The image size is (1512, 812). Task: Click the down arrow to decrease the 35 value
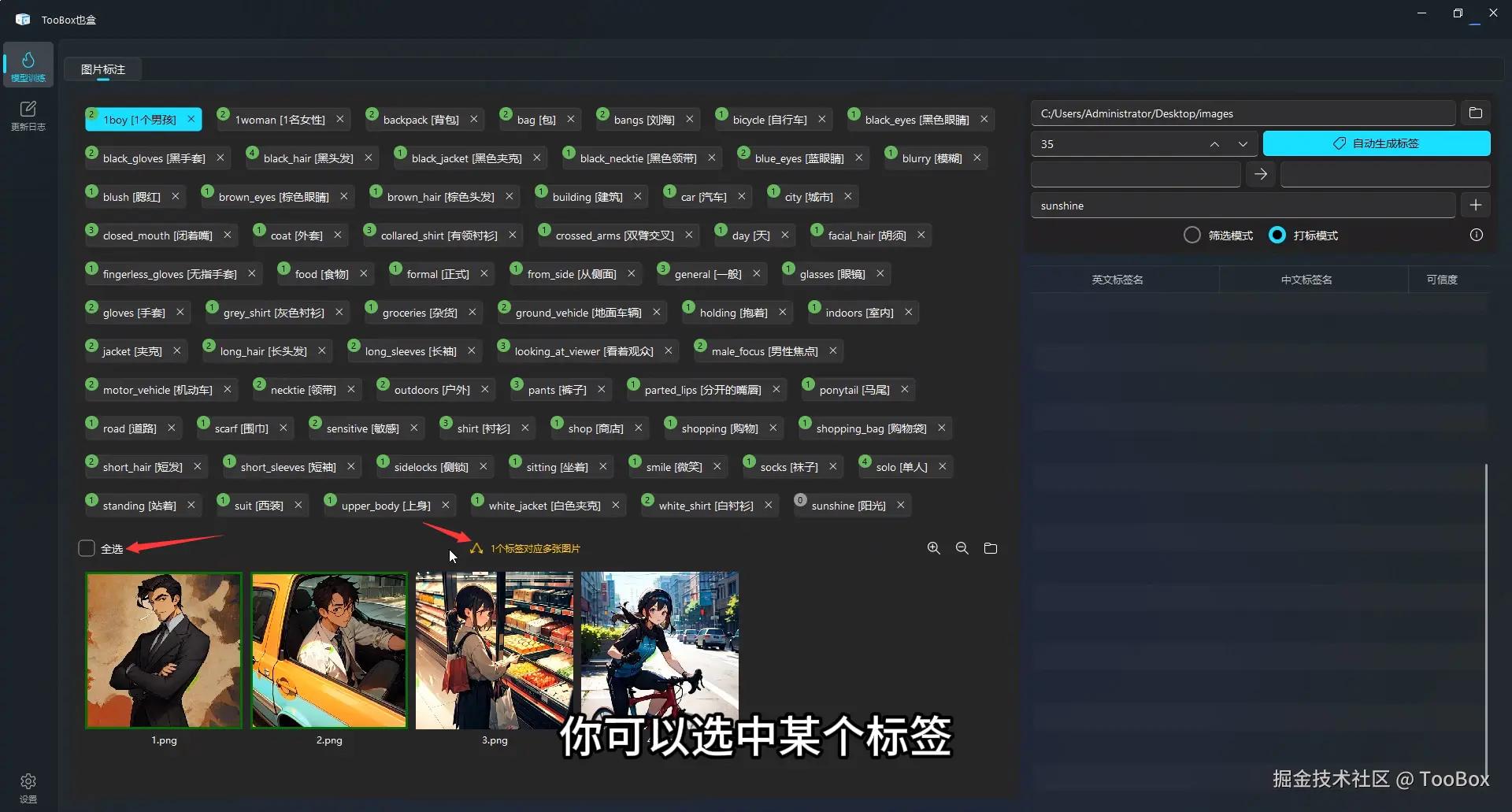1243,143
